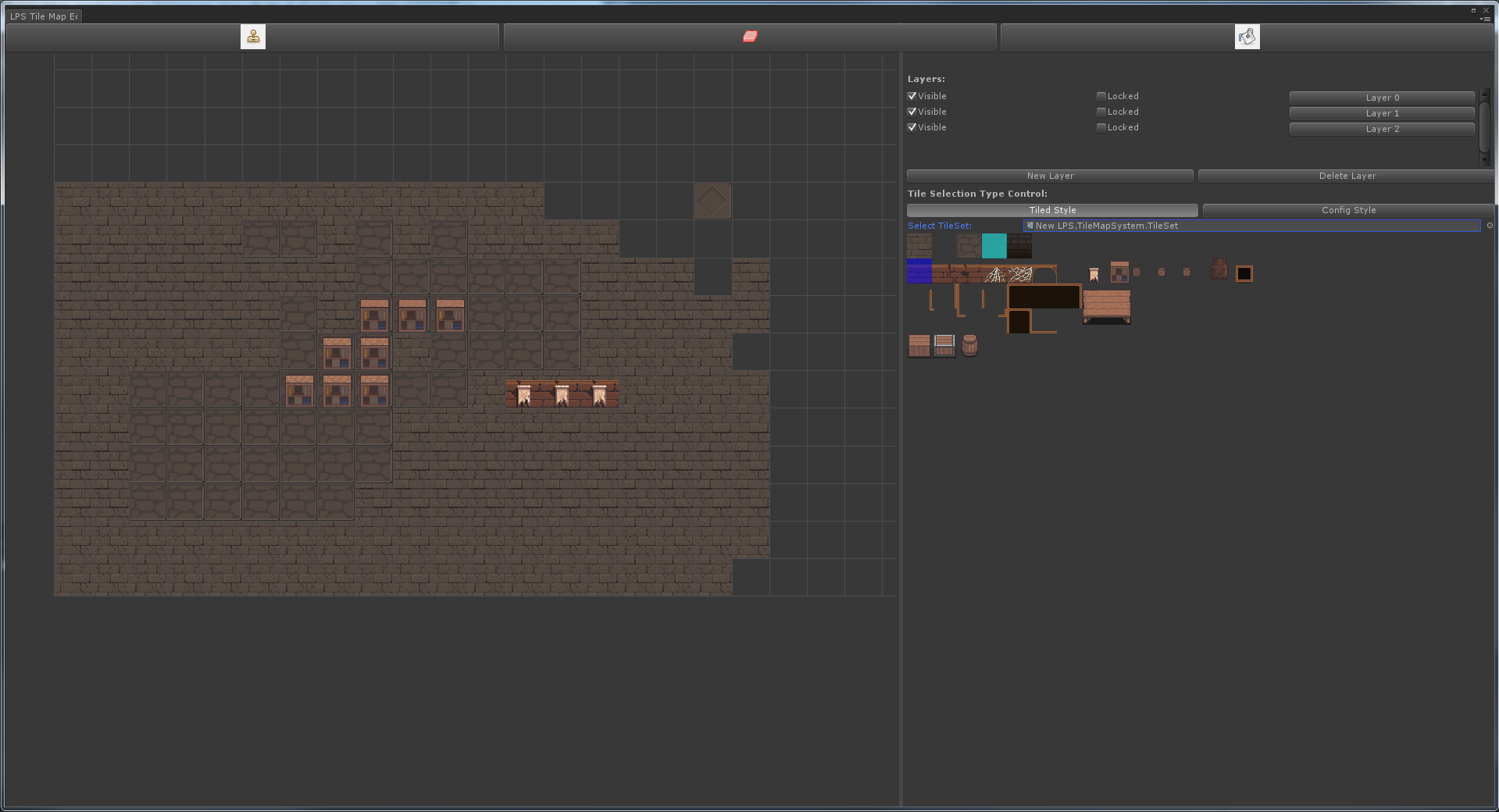
Task: Pick the wooden table tile in palette
Action: pyautogui.click(x=1107, y=307)
